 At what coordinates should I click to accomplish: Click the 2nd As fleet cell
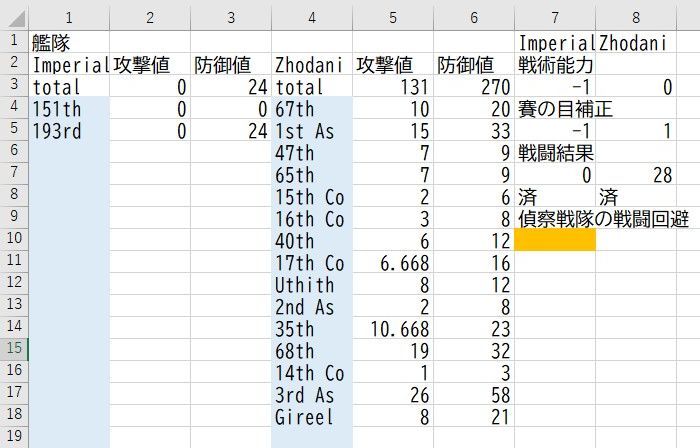tap(312, 306)
